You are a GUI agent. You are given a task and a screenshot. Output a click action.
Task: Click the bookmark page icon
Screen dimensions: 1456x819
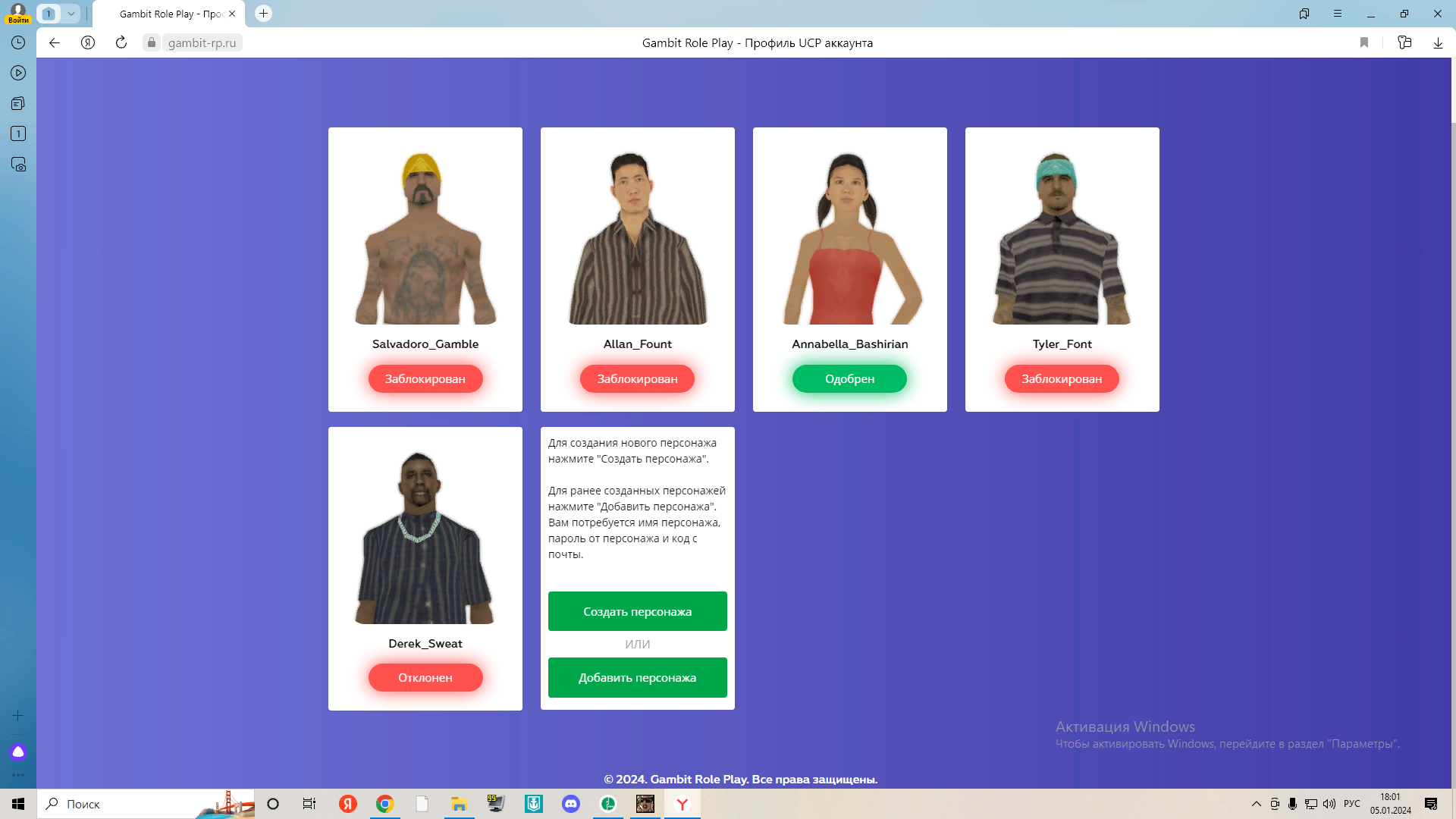tap(1364, 43)
